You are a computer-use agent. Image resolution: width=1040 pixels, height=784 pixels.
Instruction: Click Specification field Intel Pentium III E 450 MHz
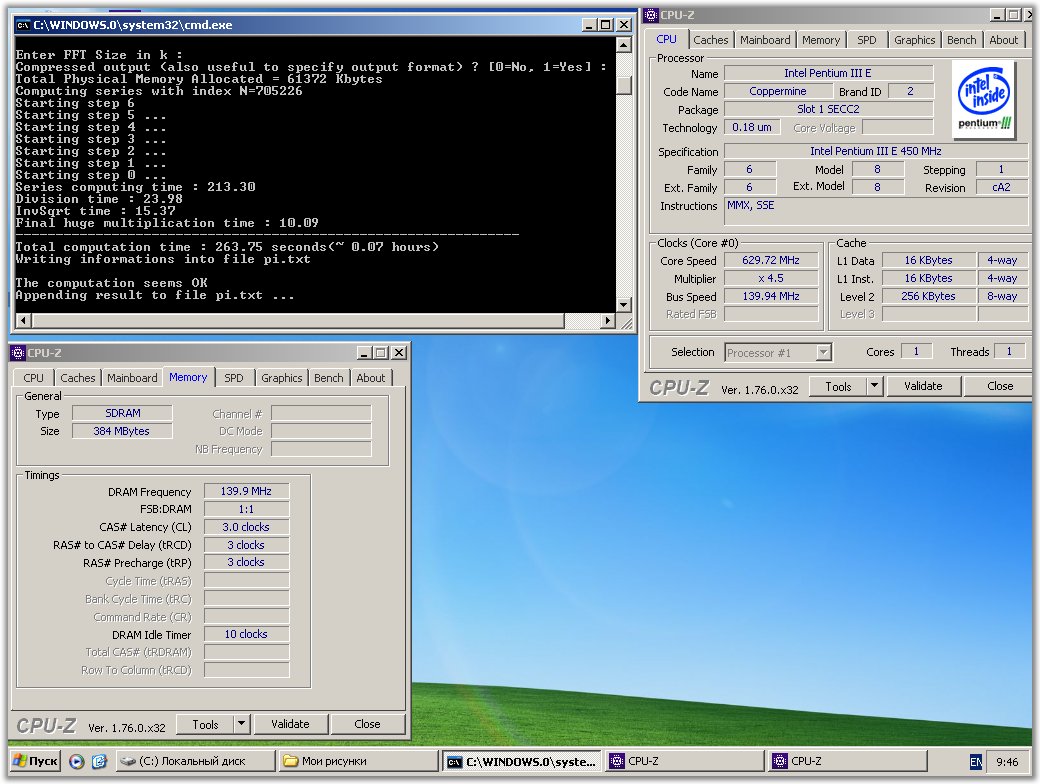[x=876, y=151]
